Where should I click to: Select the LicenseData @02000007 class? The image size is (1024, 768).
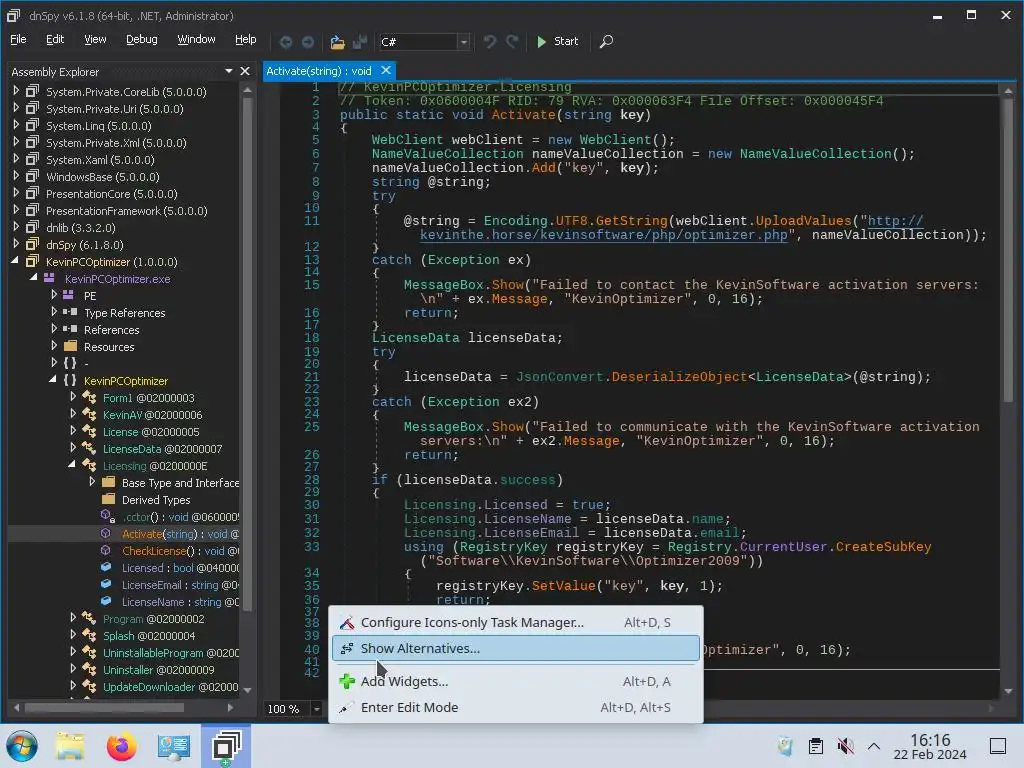point(162,449)
